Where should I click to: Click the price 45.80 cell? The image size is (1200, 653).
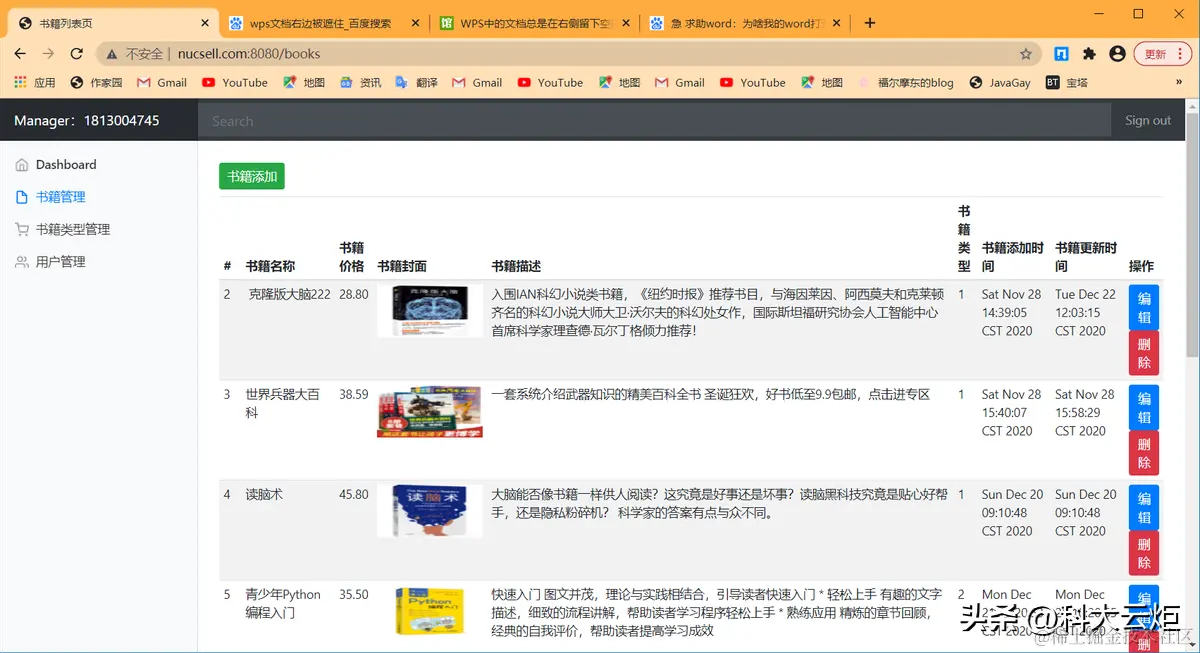[354, 495]
